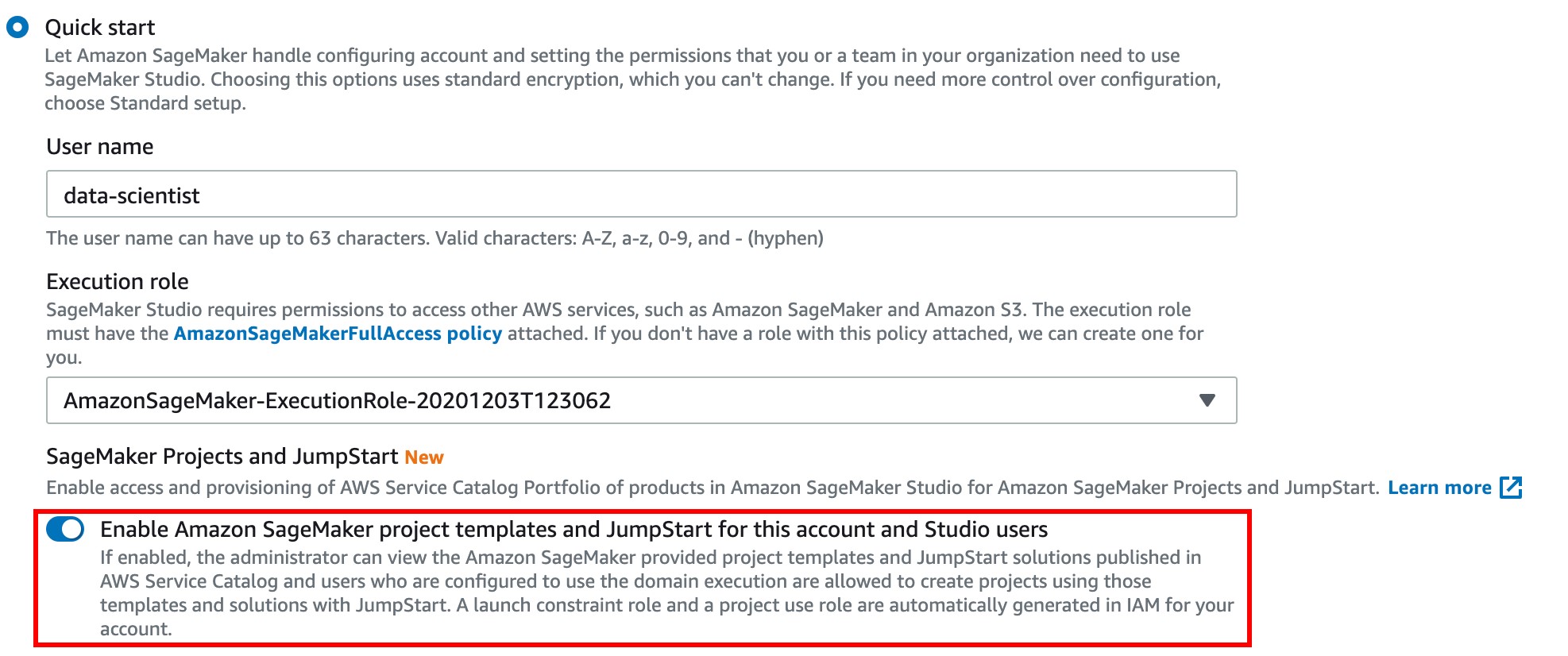1568x656 pixels.
Task: Click the SageMaker Projects and JumpStart heading
Action: [222, 457]
